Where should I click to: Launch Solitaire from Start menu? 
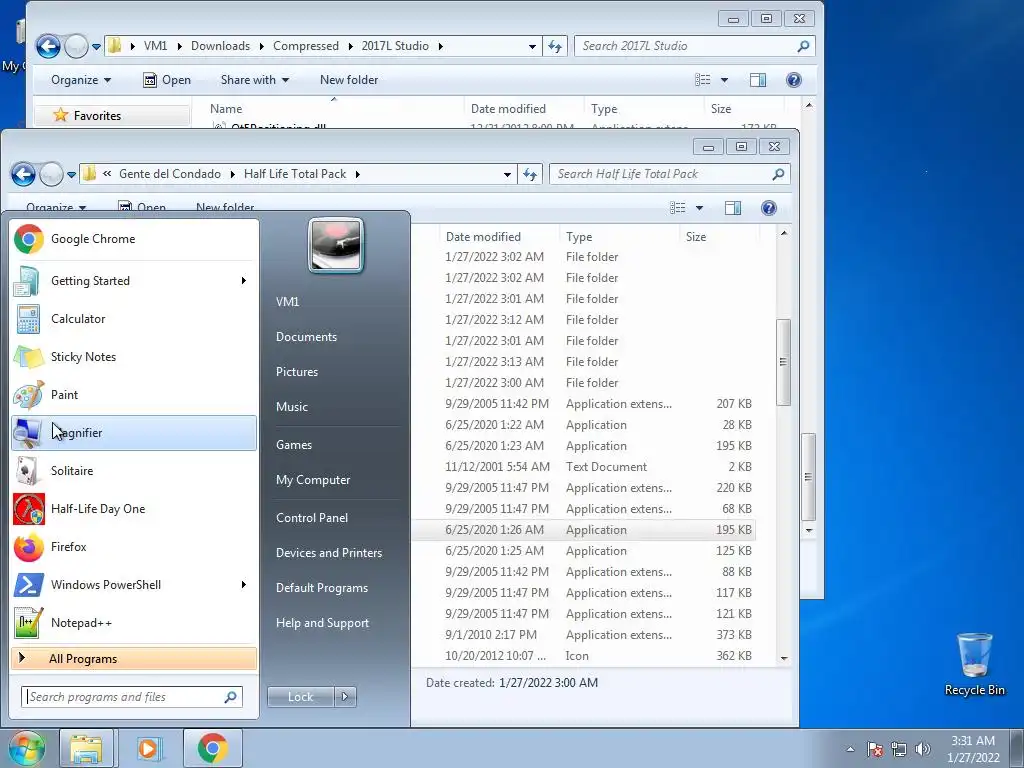[134, 471]
